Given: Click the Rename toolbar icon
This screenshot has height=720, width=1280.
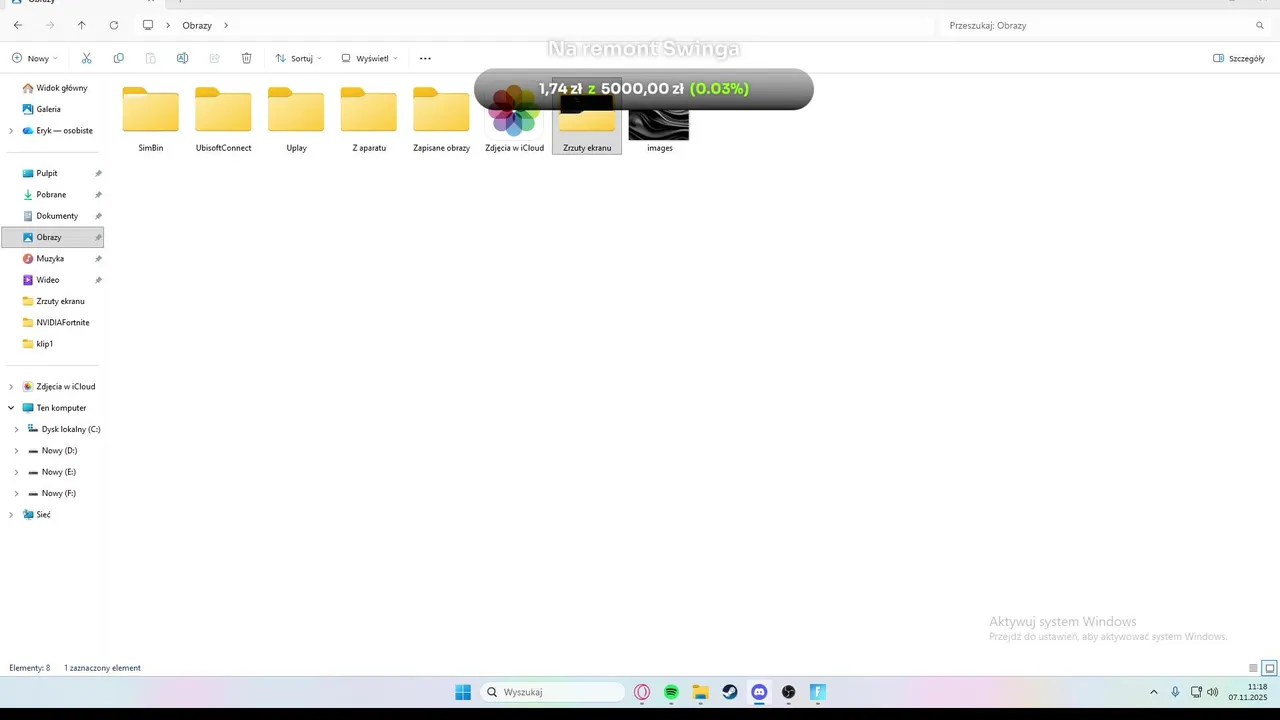Looking at the screenshot, I should 182,59.
